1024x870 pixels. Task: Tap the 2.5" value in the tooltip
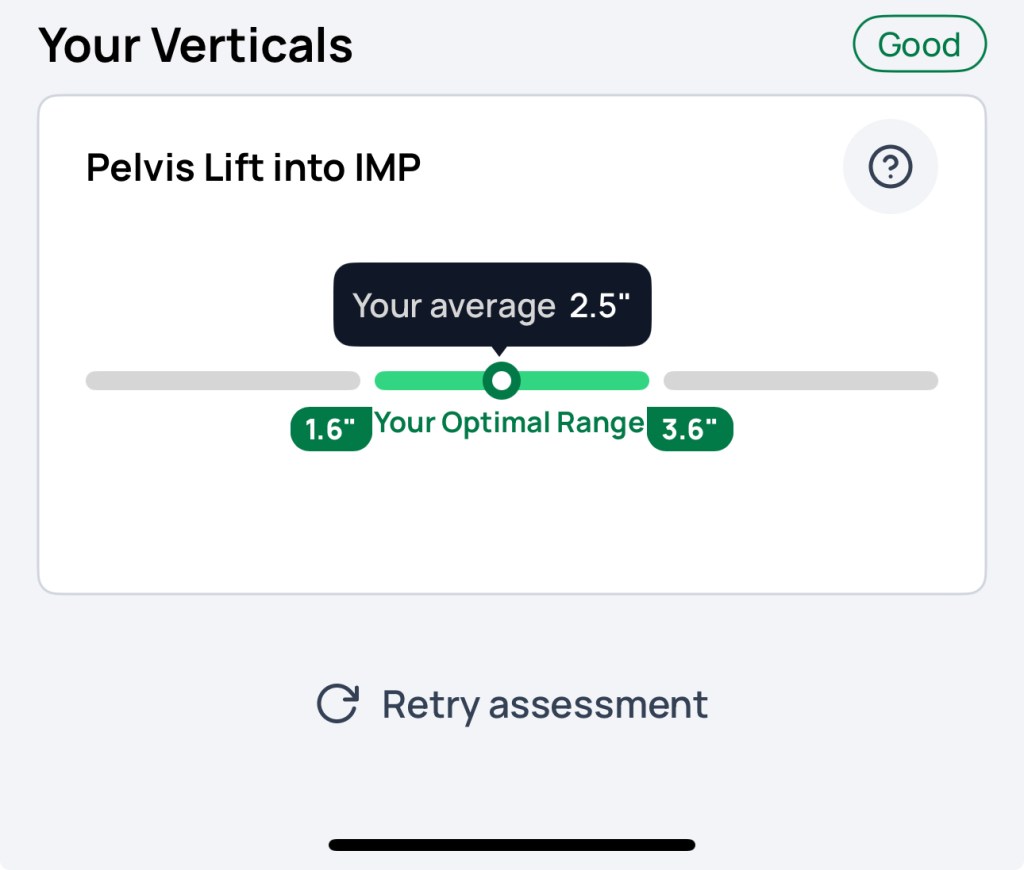tap(600, 306)
